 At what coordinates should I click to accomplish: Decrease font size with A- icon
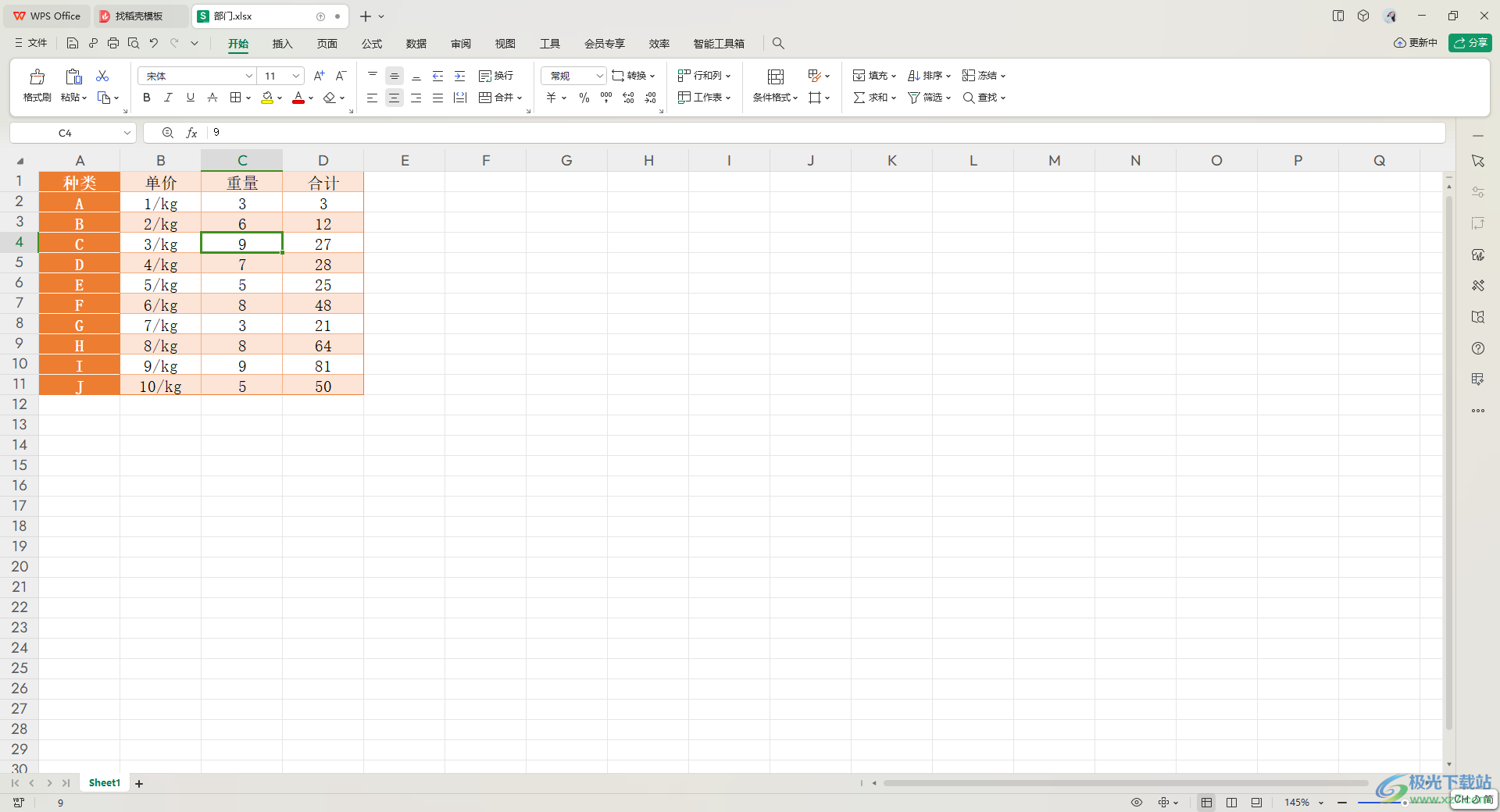(341, 76)
